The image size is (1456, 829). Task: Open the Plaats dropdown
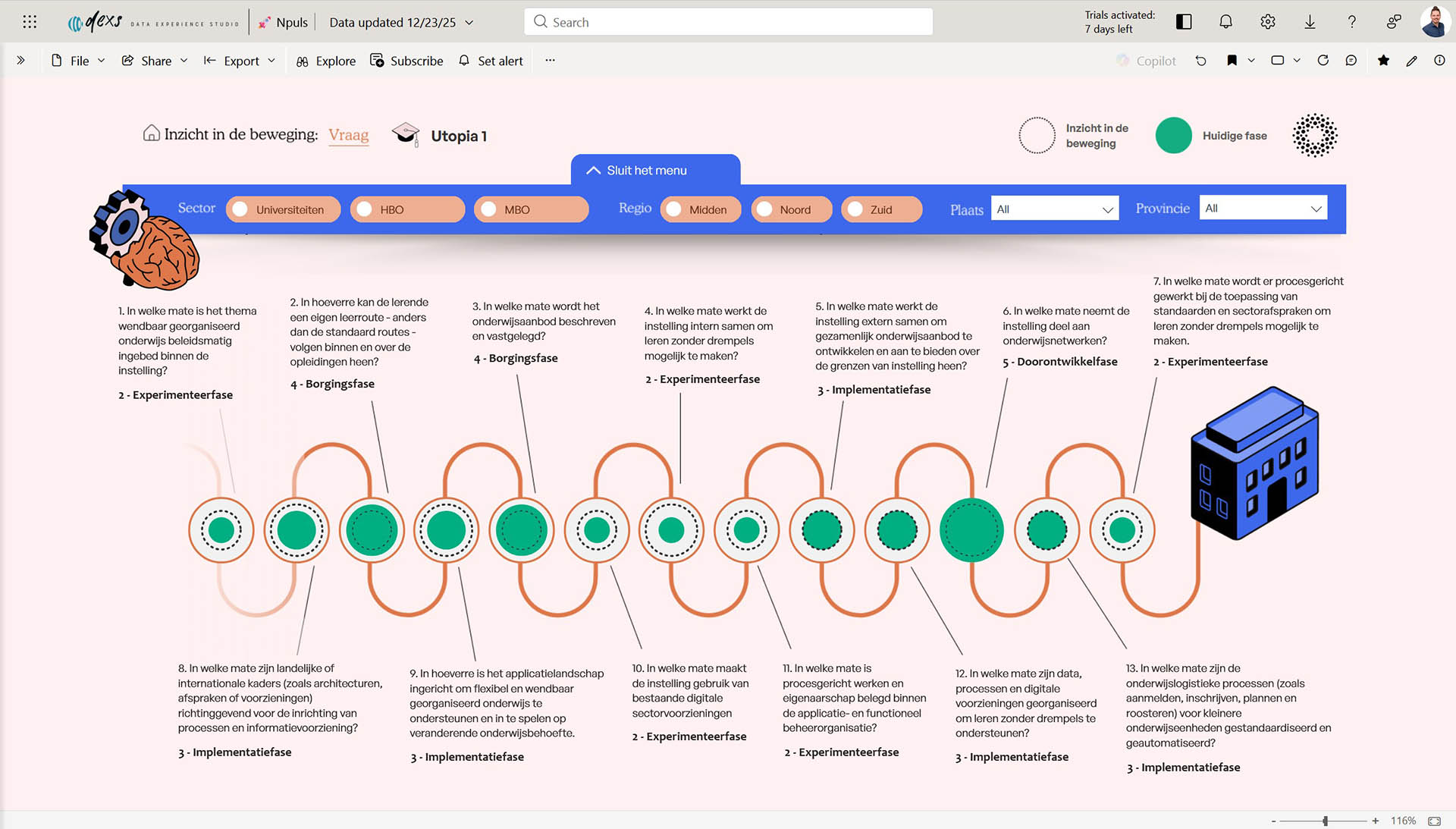[x=1054, y=209]
